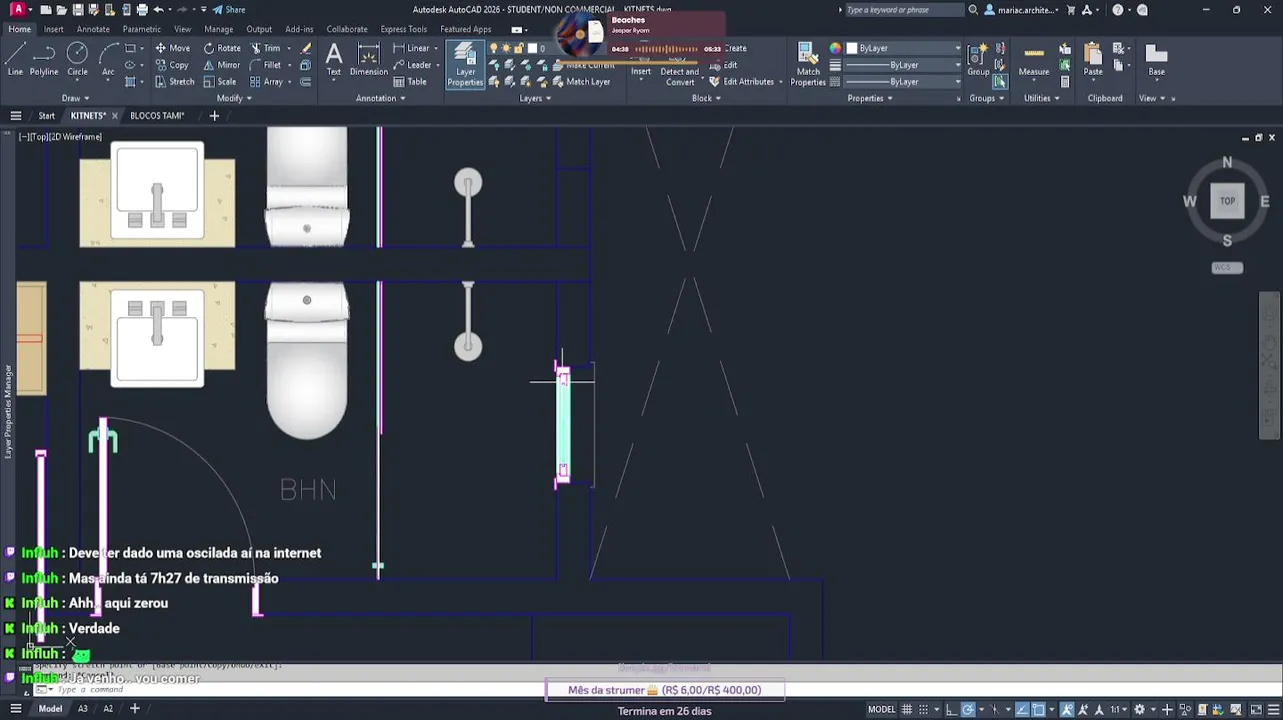Toggle the drawing grid display
This screenshot has height=720, width=1283.
point(908,709)
